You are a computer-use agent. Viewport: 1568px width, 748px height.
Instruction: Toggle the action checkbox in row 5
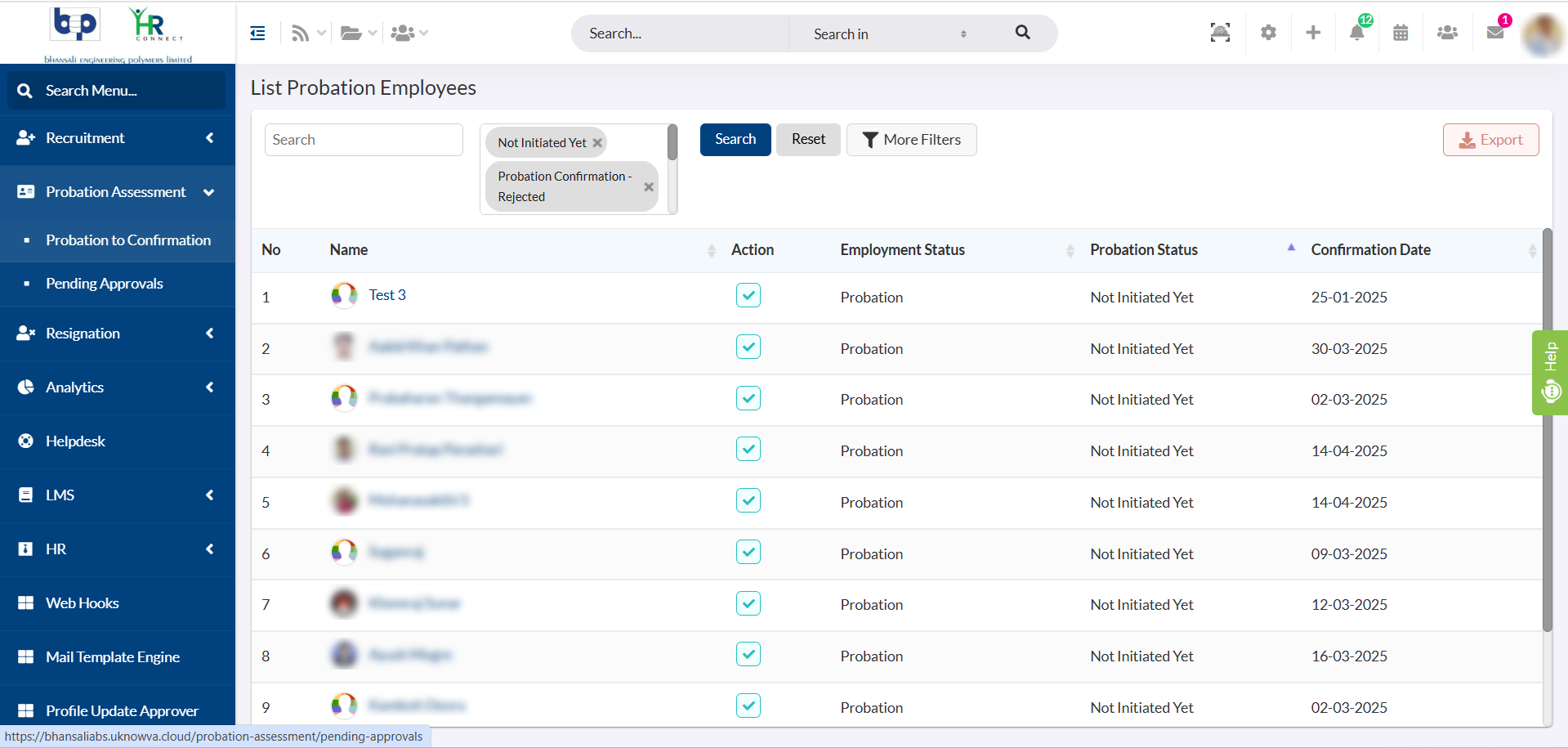coord(748,500)
